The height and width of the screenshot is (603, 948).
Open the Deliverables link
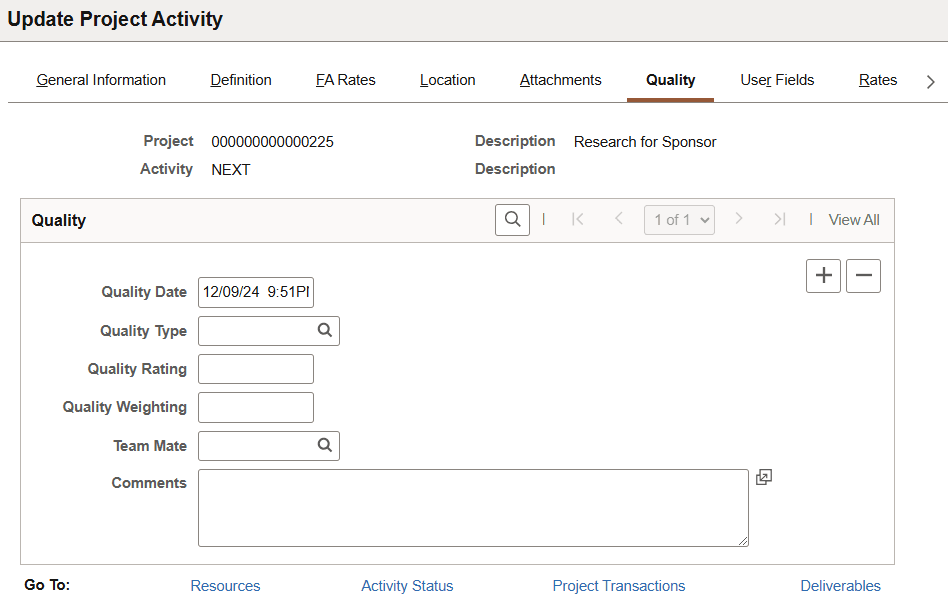click(x=840, y=586)
